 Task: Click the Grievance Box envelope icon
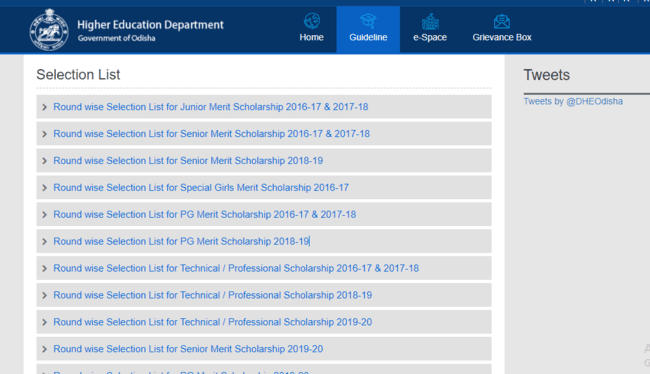point(502,21)
